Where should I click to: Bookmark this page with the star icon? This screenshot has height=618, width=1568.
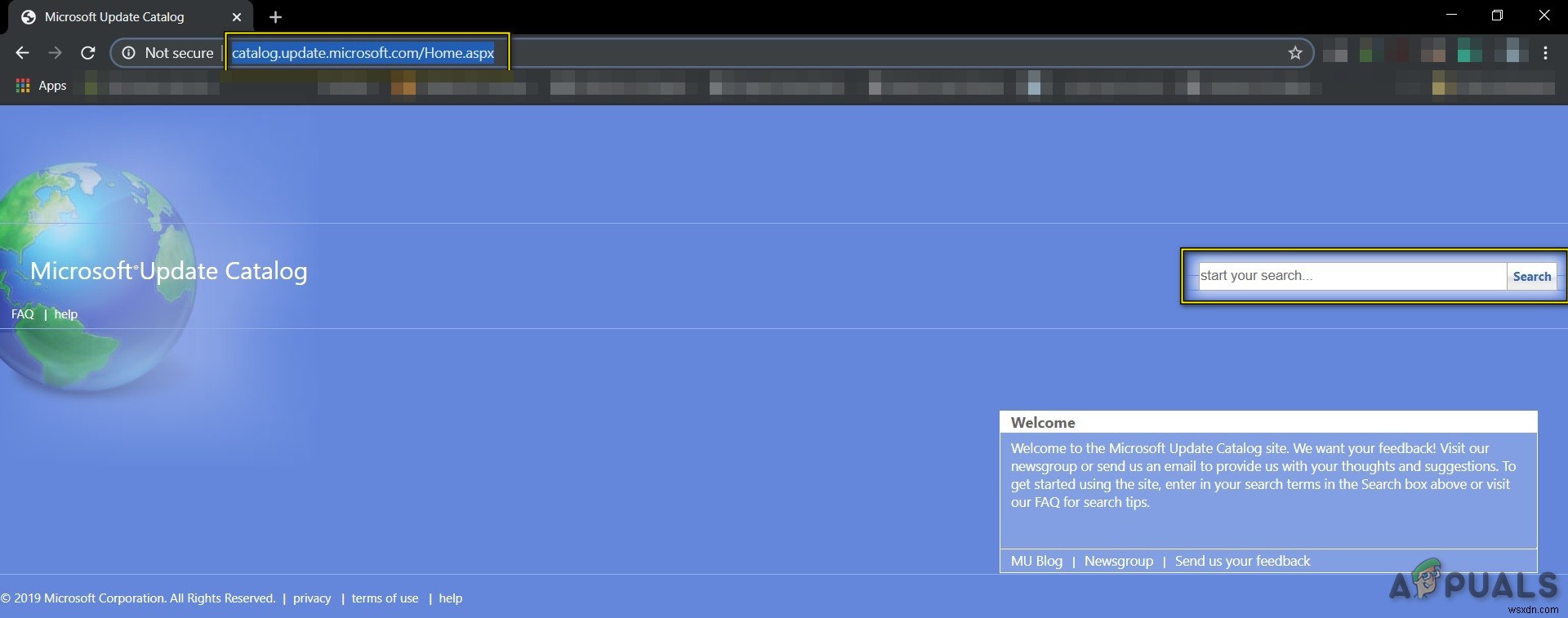click(1295, 53)
